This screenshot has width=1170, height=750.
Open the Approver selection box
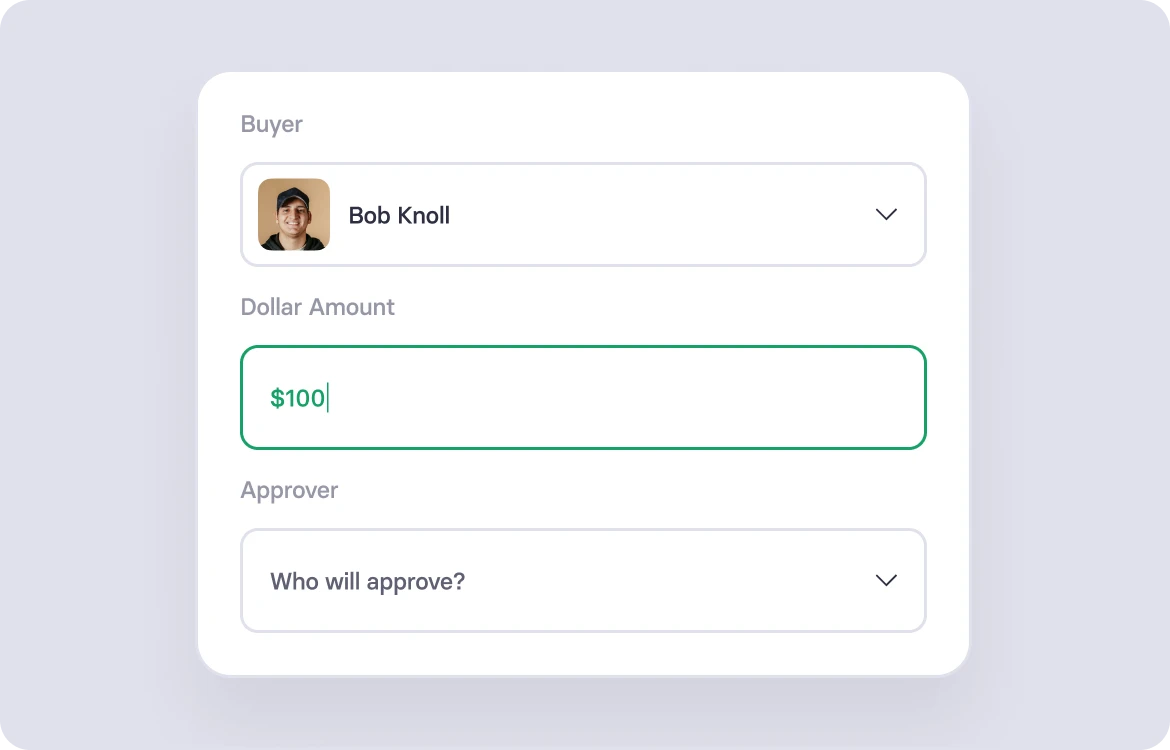coord(584,581)
